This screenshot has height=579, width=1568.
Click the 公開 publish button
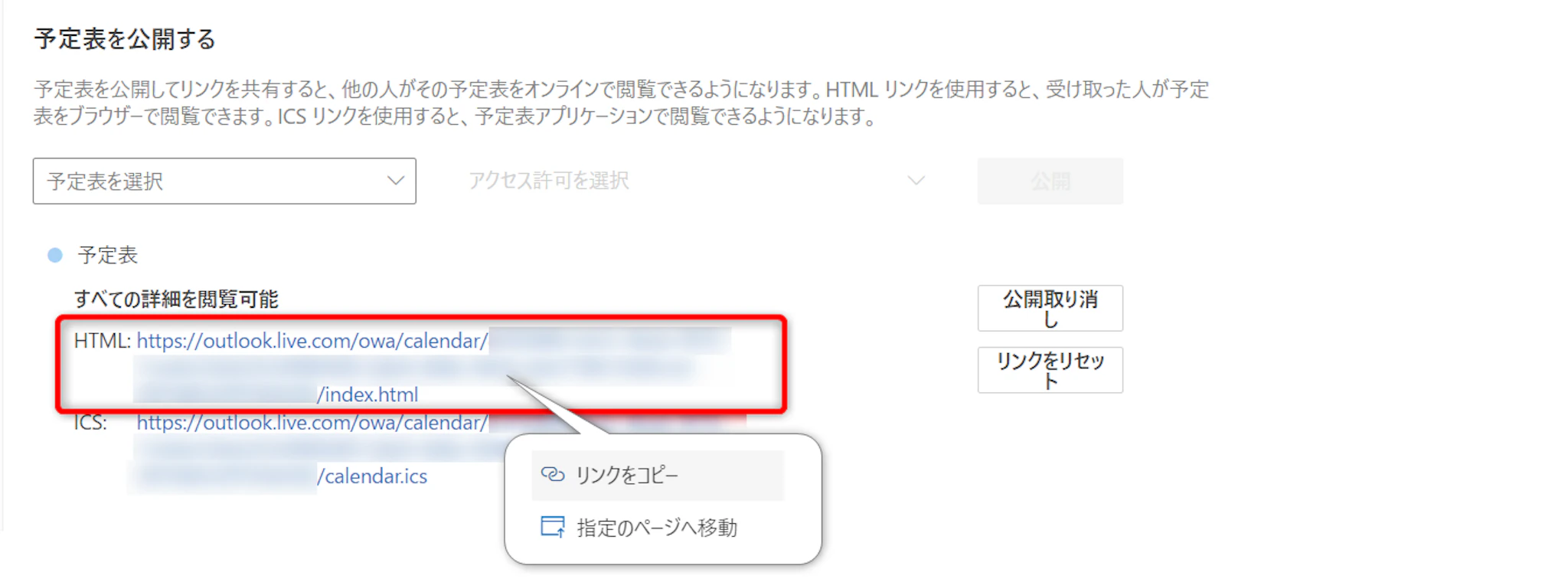(x=1050, y=182)
